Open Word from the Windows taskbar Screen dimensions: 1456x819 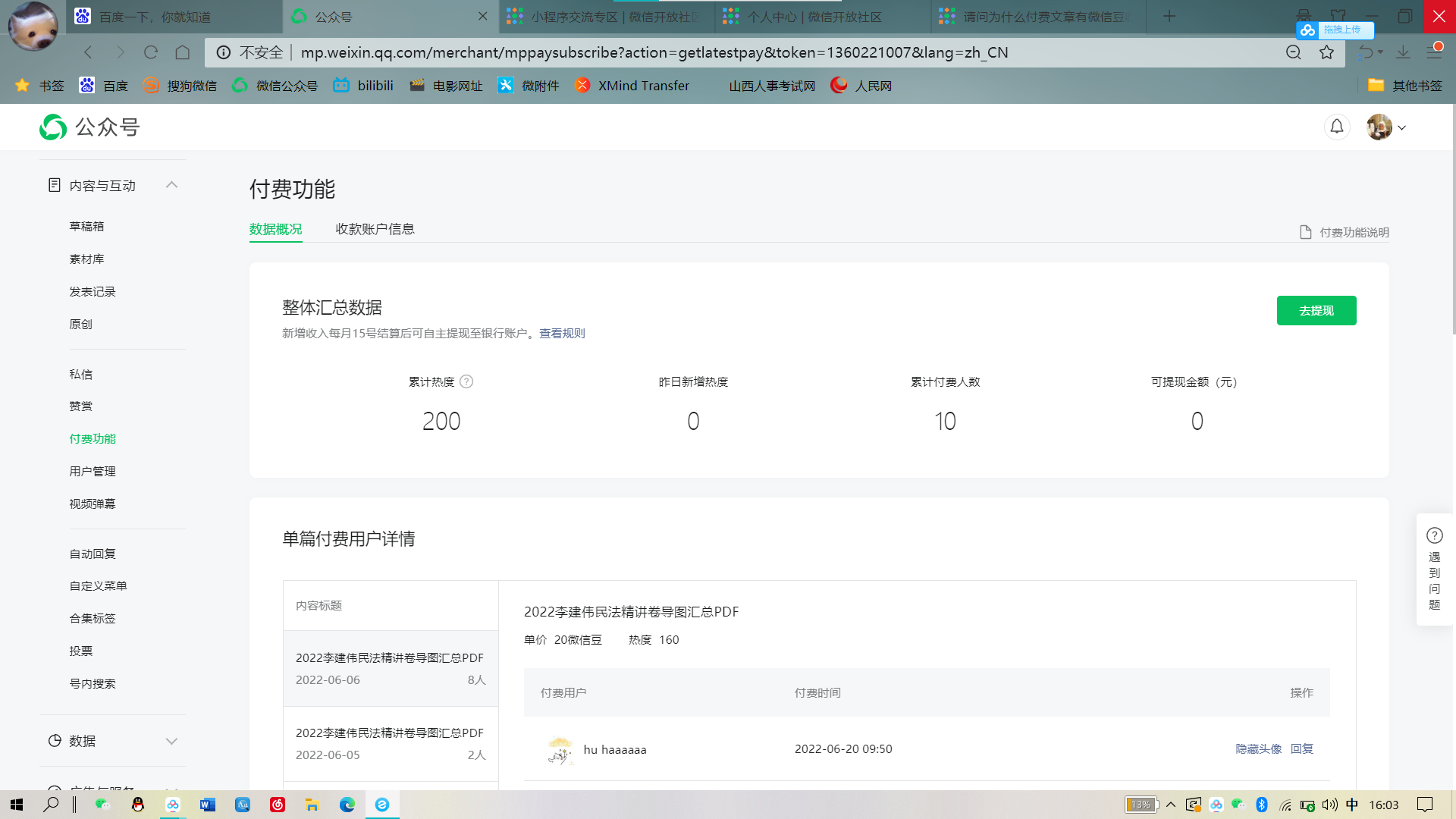pyautogui.click(x=207, y=805)
